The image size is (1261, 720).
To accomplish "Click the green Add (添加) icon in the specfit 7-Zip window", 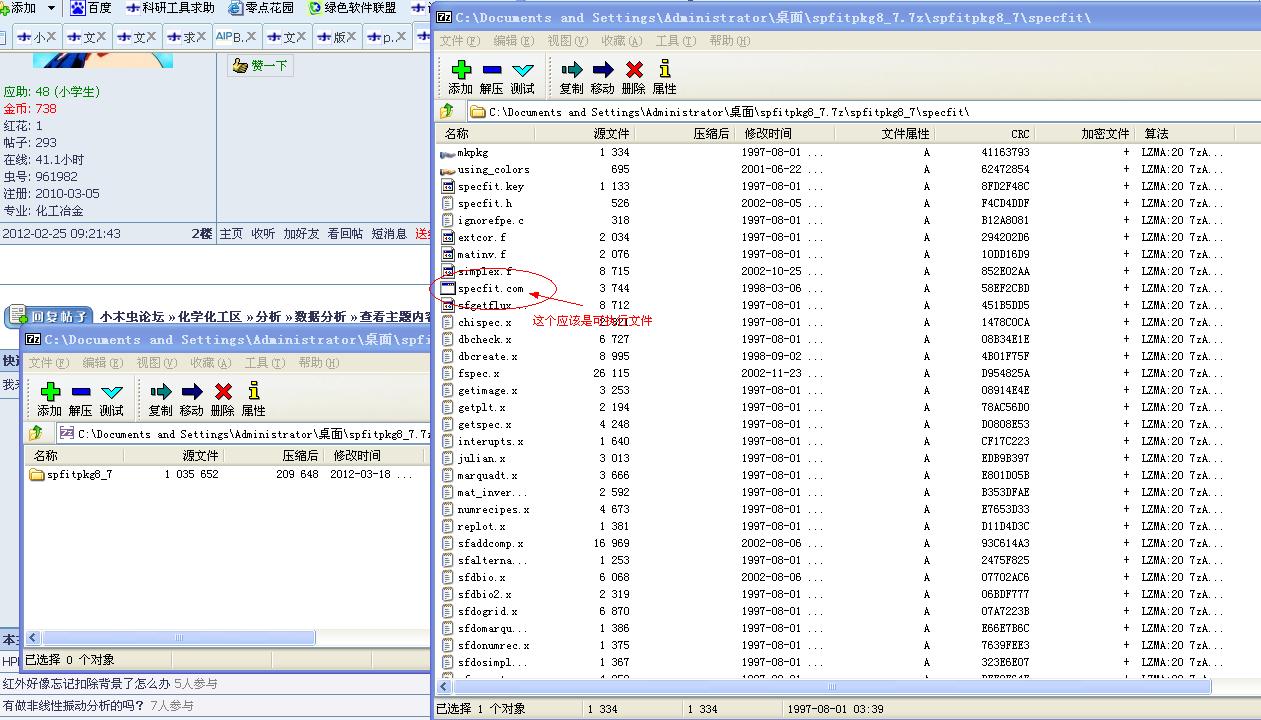I will [x=461, y=69].
